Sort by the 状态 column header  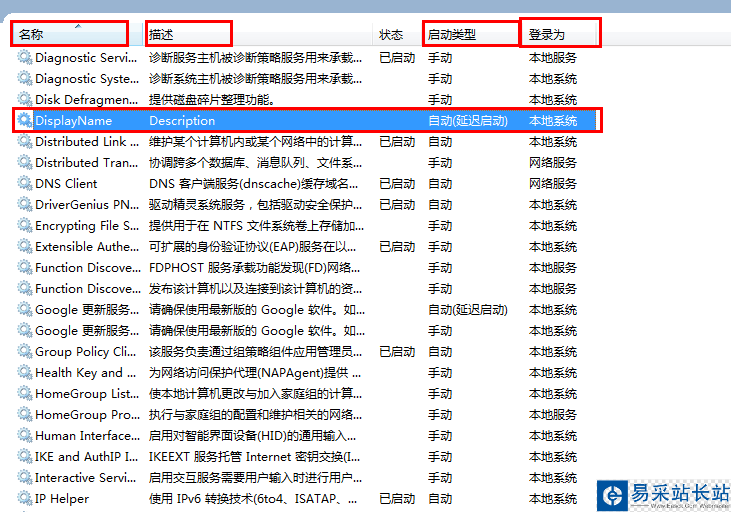coord(397,35)
